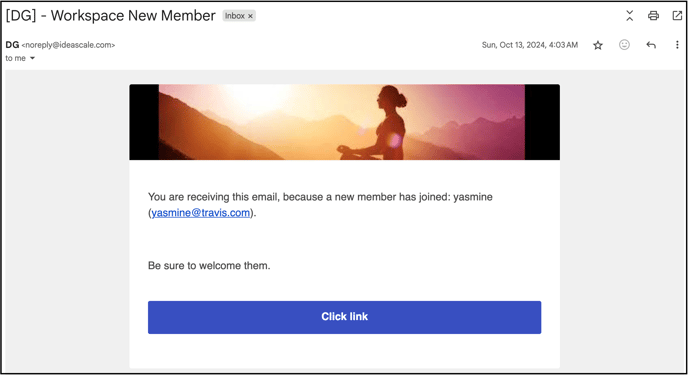Click the meditation banner image
Viewport: 688px width, 375px height.
[x=344, y=122]
